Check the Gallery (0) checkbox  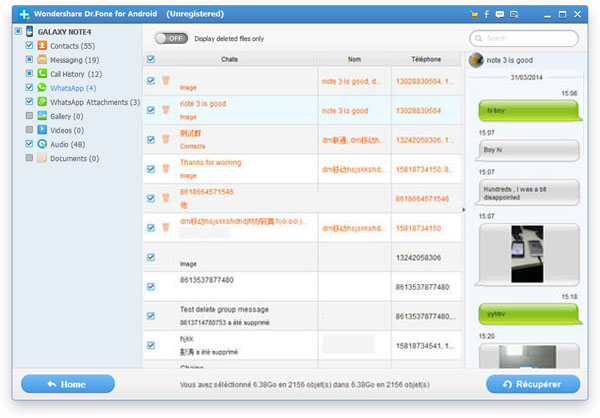29,115
